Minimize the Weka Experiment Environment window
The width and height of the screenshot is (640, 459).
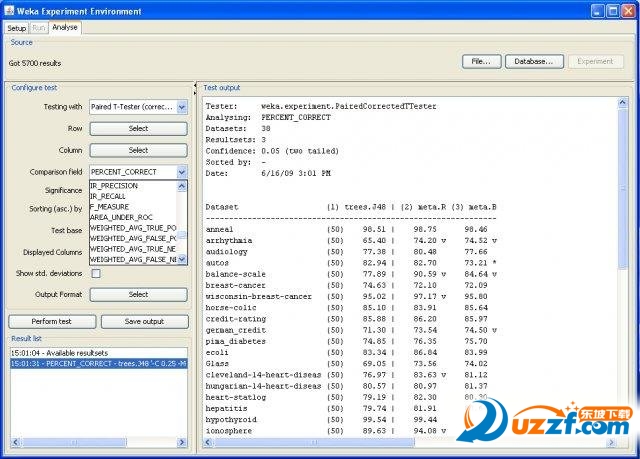[598, 11]
